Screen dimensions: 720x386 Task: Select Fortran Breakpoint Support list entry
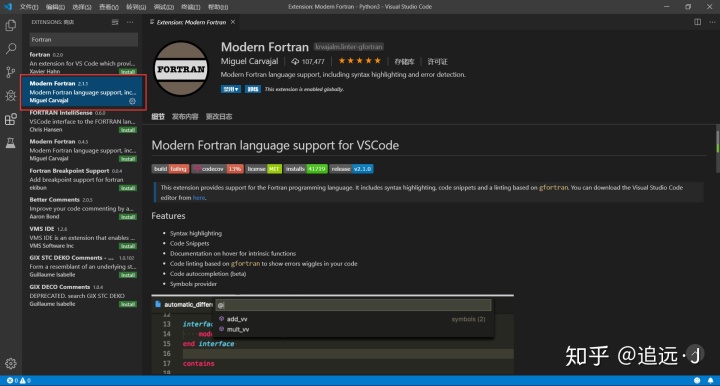[83, 179]
